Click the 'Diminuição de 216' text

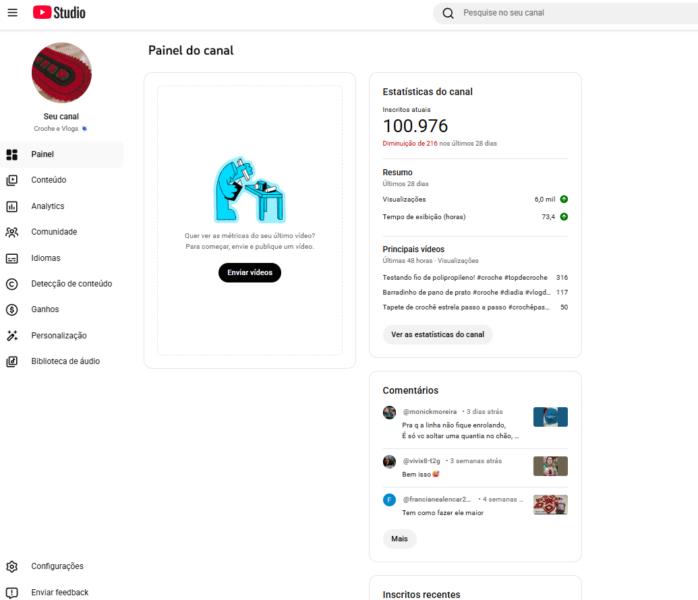pos(410,143)
